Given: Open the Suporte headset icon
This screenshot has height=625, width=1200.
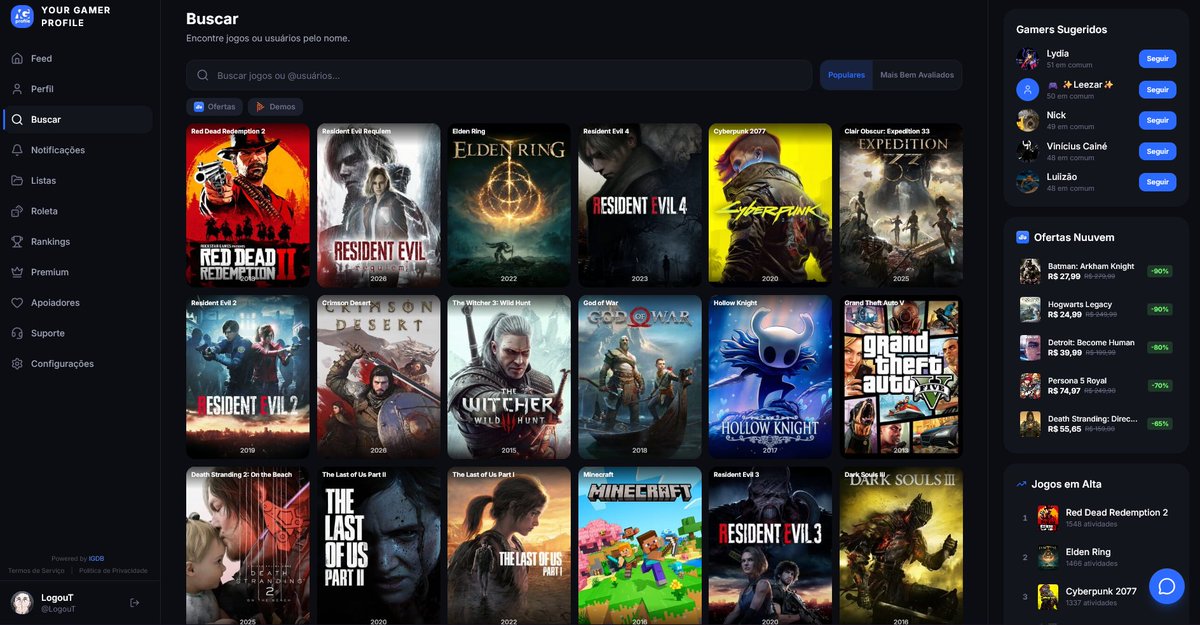Looking at the screenshot, I should (x=17, y=333).
